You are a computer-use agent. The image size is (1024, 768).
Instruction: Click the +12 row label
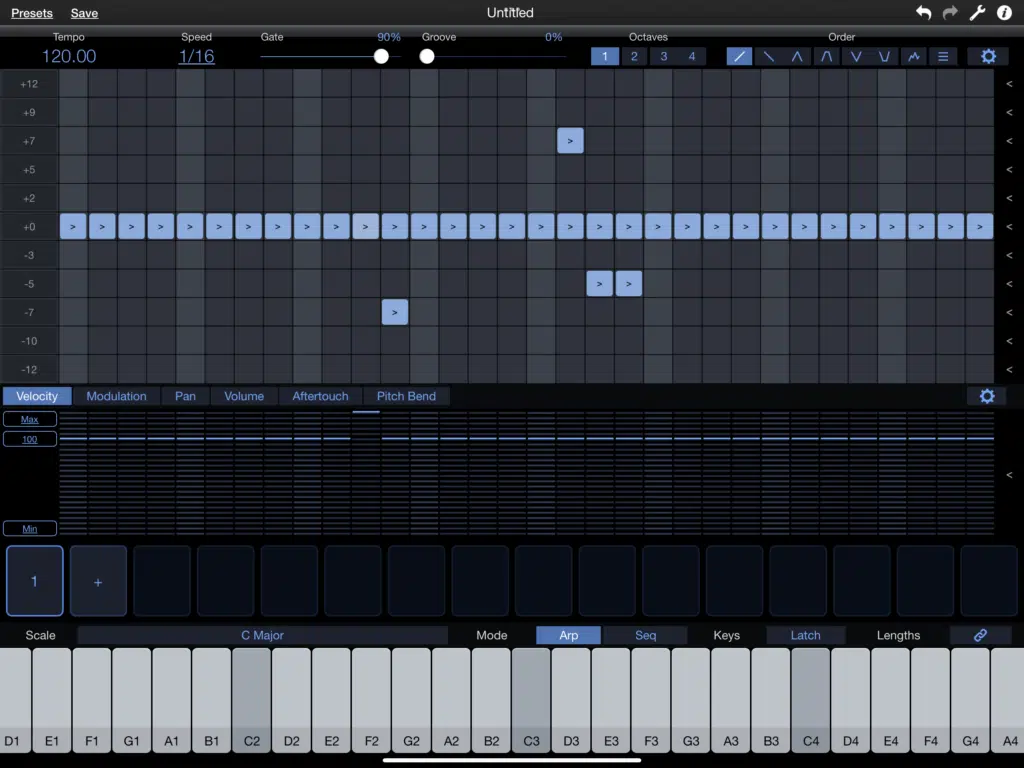[x=29, y=84]
